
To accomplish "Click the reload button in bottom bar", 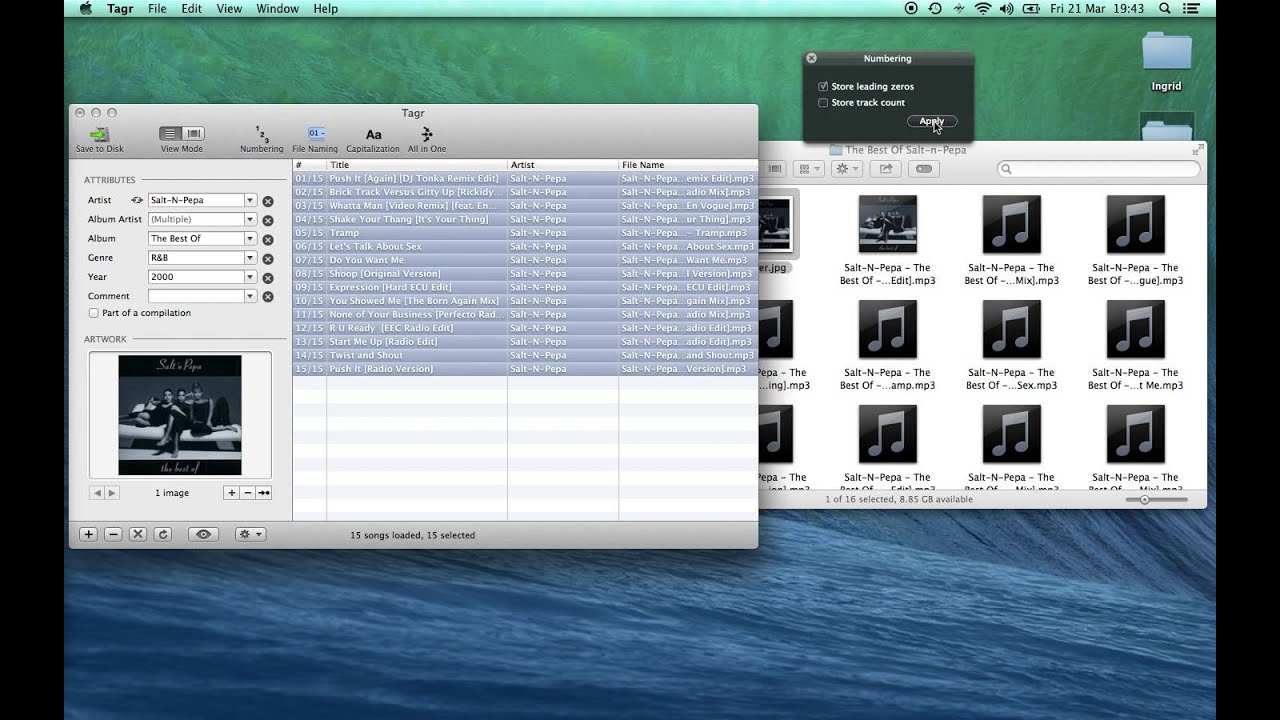I will tap(163, 535).
